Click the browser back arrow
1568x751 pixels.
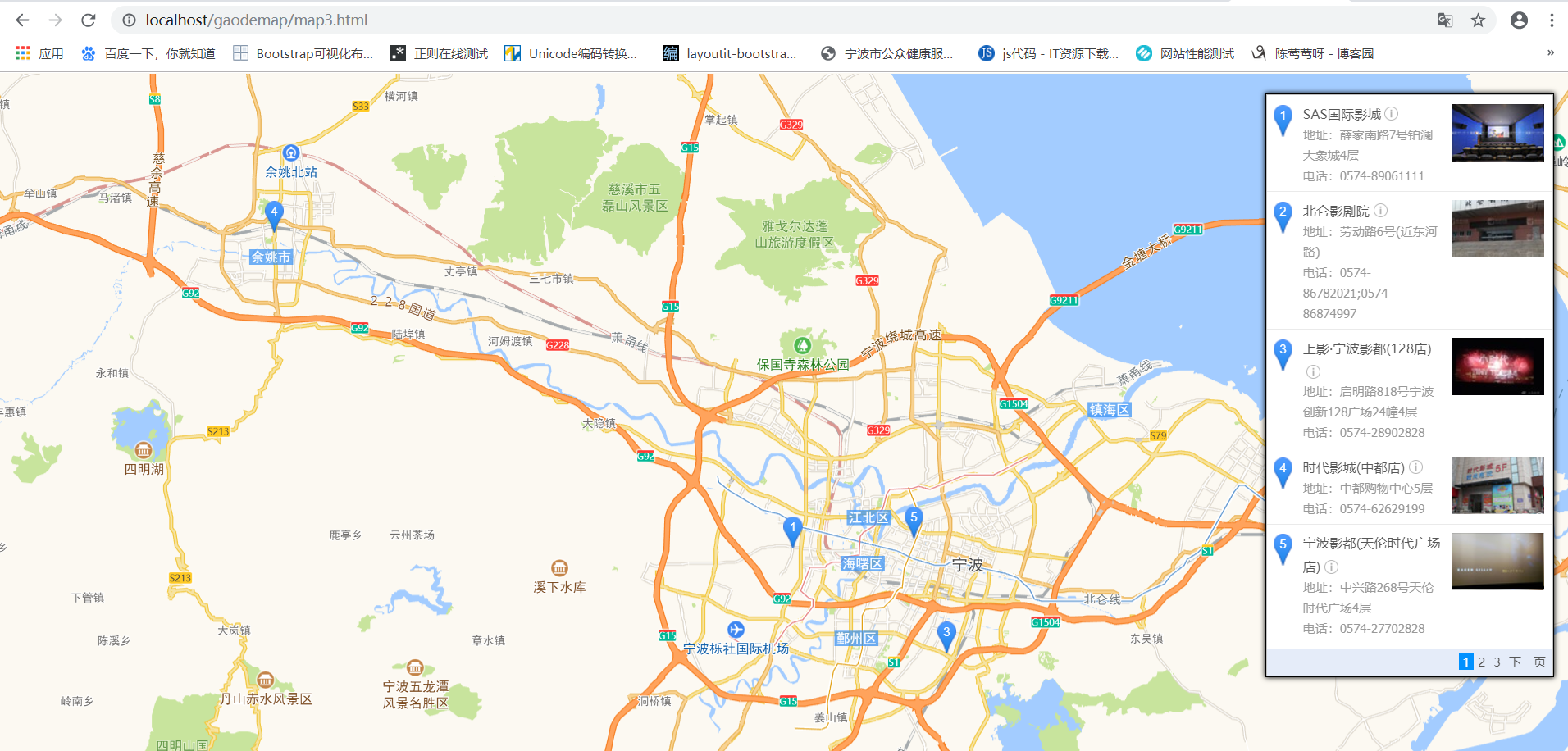22,20
